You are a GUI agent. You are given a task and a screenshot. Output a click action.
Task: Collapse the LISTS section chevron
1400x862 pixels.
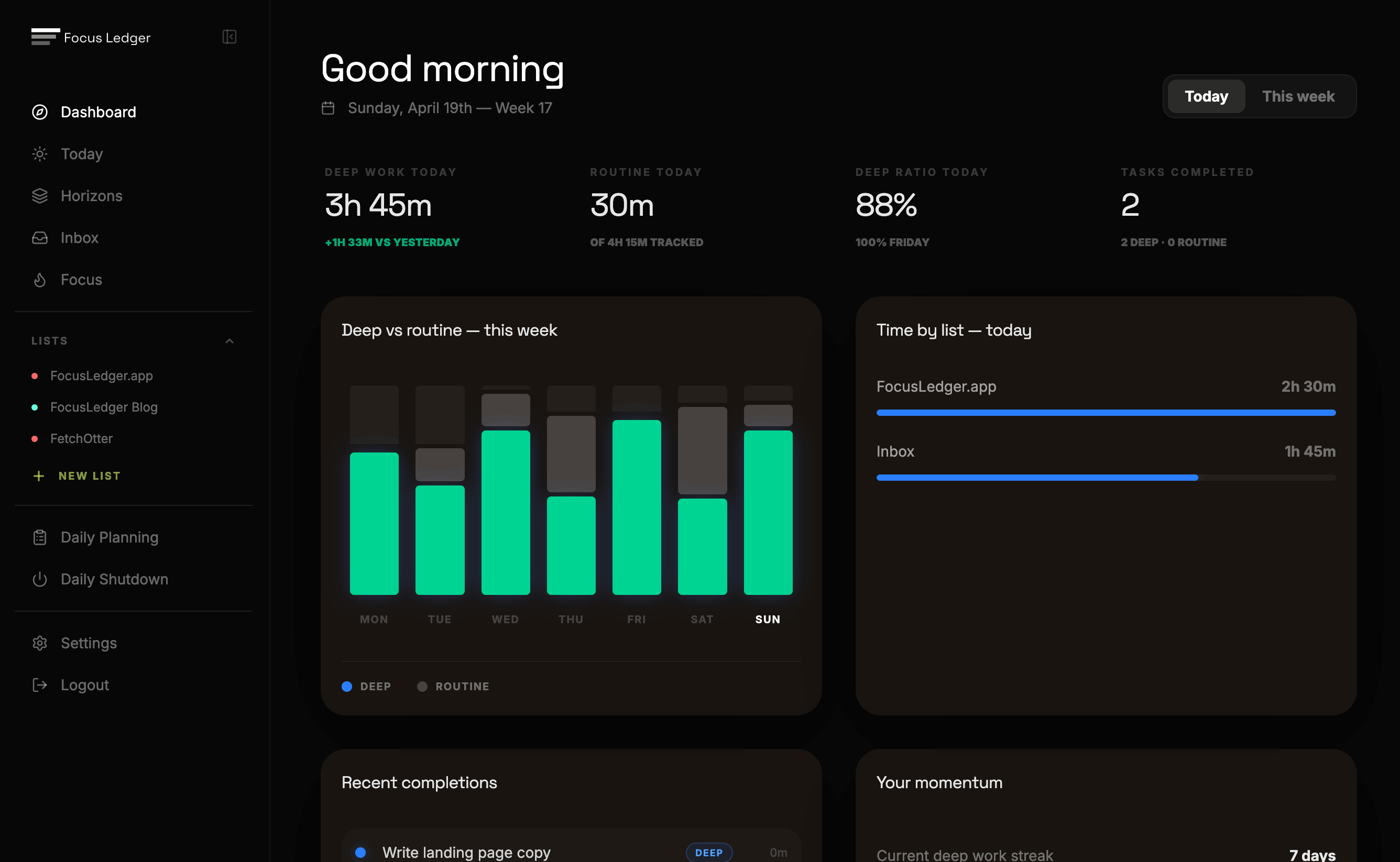coord(229,340)
